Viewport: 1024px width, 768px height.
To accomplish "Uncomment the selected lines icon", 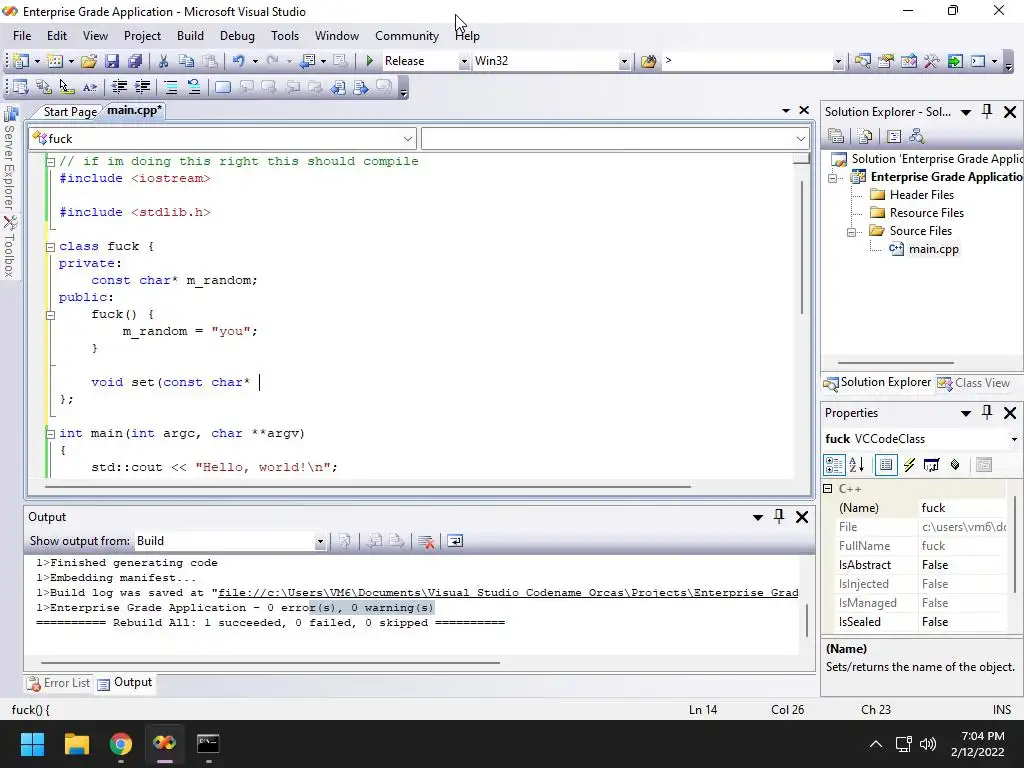I will (194, 87).
